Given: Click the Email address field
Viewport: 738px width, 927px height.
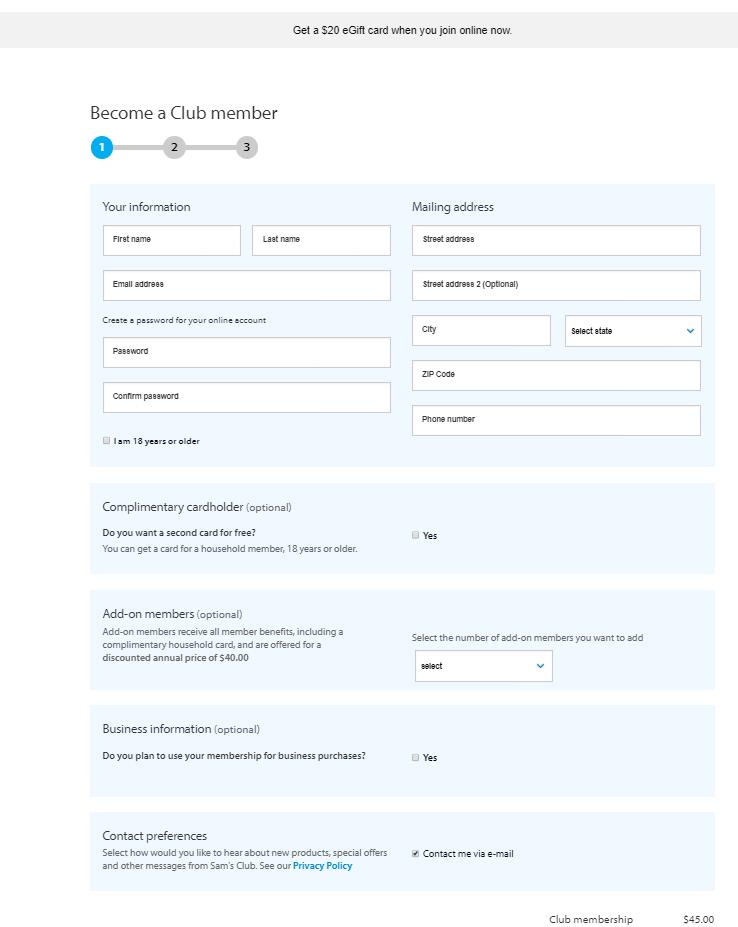Looking at the screenshot, I should (246, 285).
